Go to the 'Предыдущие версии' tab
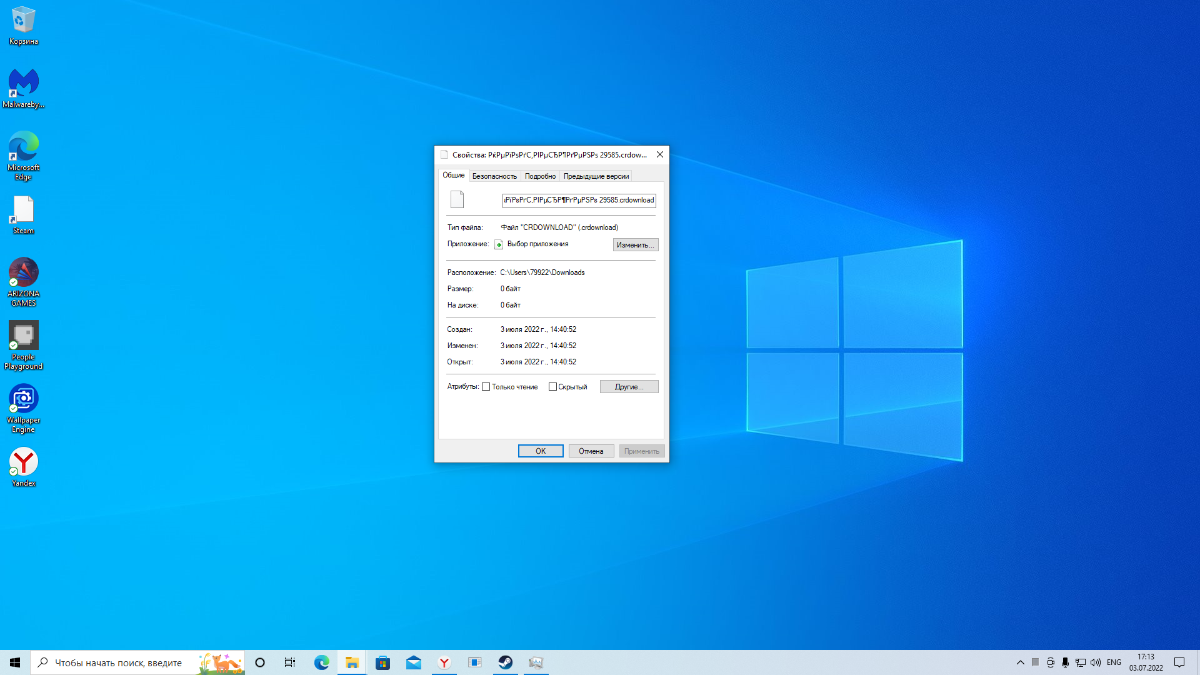 tap(596, 176)
